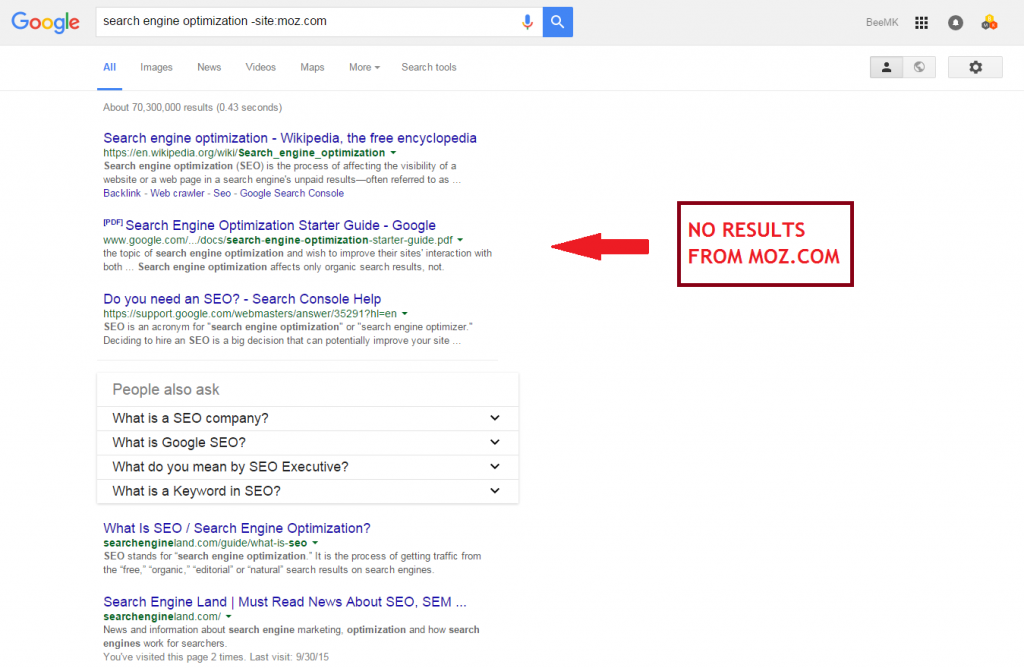Click 'You've visited this page 2 times' text
This screenshot has height=668, width=1024.
coord(216,657)
